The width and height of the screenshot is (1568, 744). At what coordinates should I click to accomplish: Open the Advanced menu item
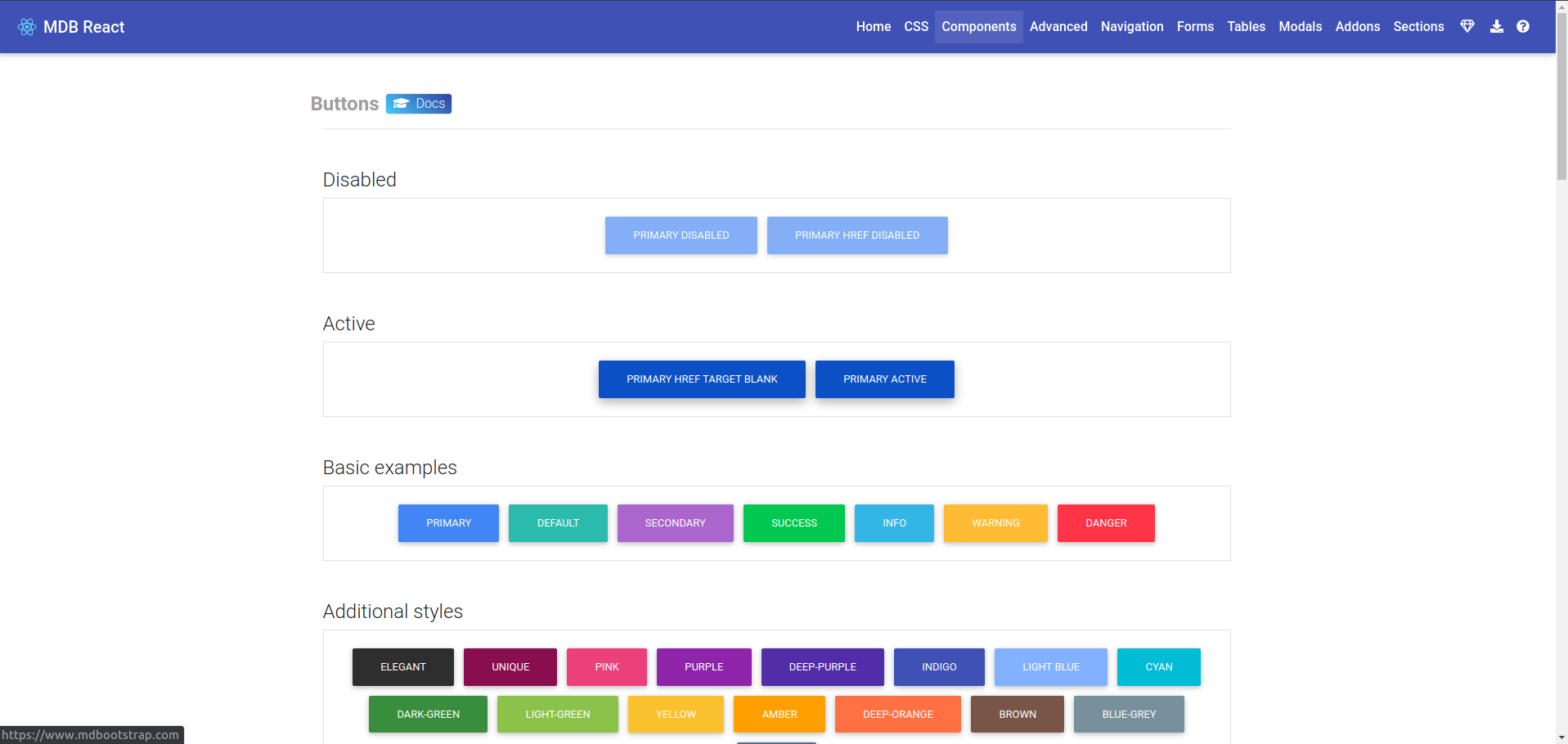pos(1058,27)
